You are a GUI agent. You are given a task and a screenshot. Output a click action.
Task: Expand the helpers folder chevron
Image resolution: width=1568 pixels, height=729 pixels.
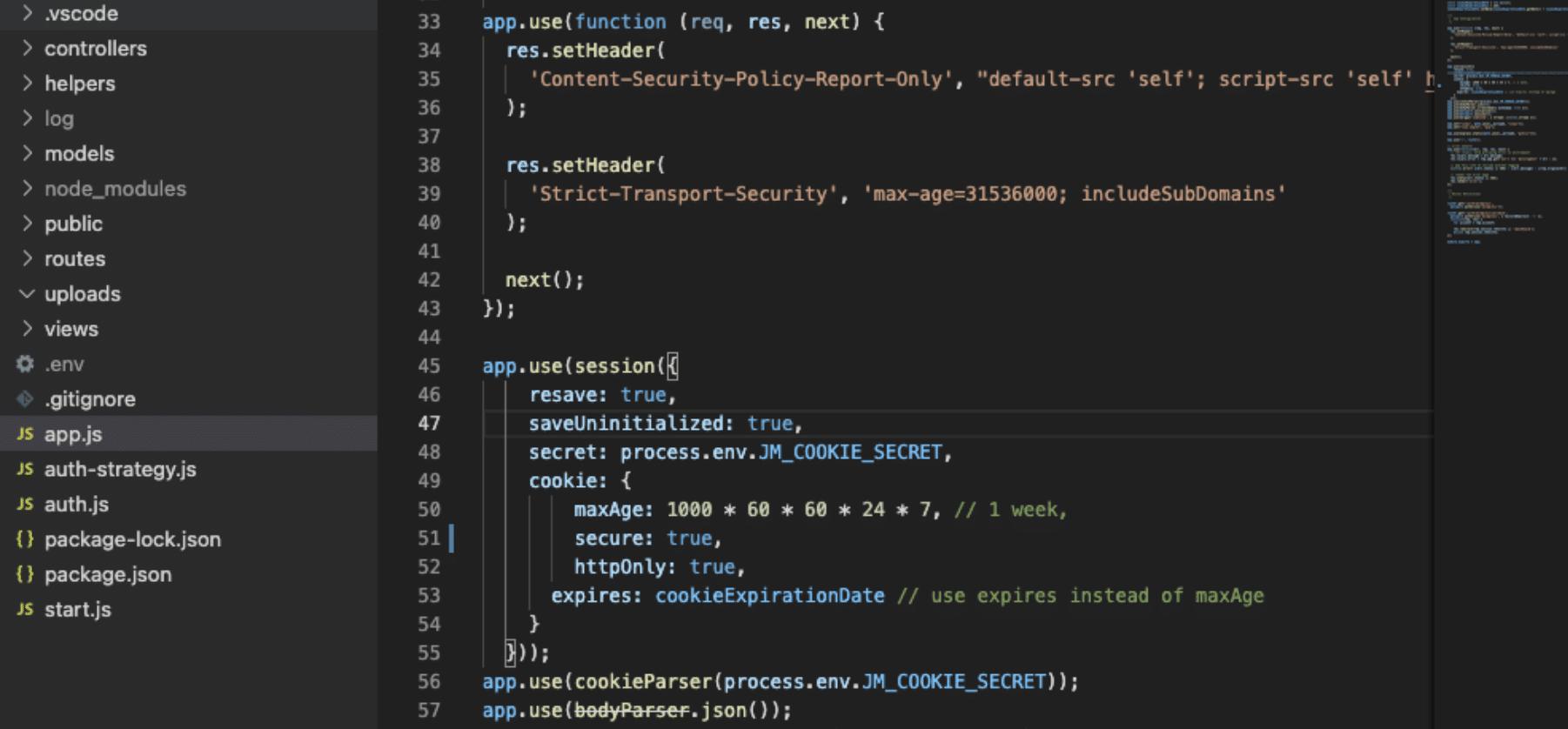tap(27, 83)
